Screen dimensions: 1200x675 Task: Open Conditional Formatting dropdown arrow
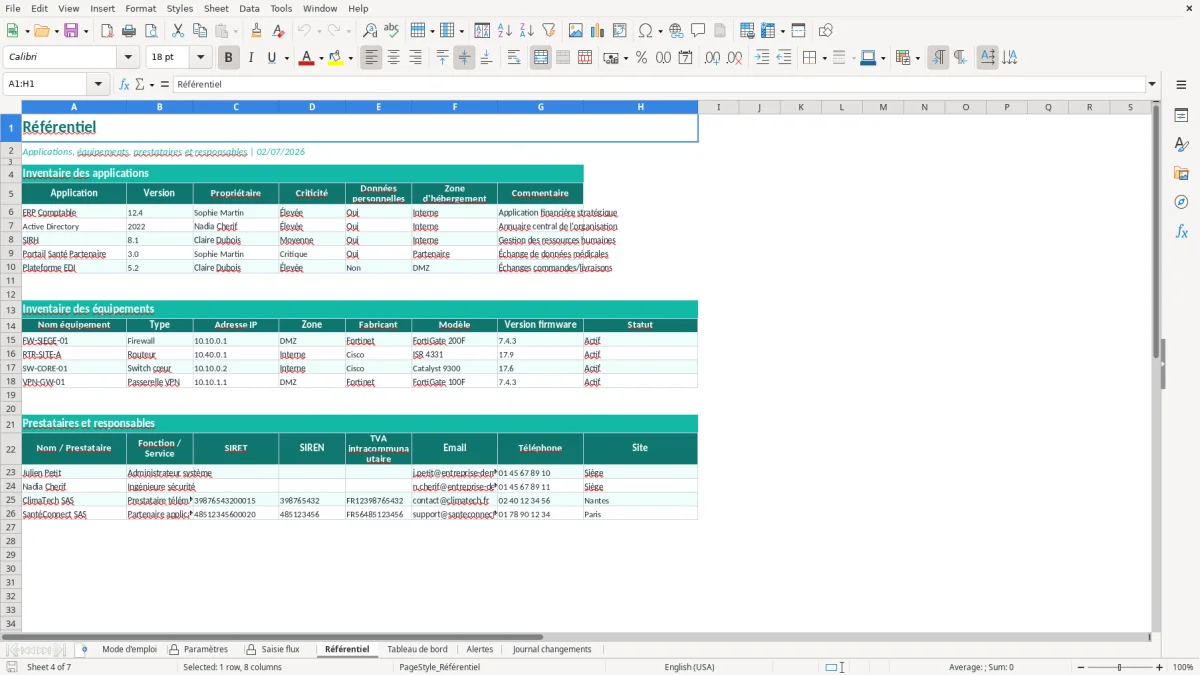[917, 58]
